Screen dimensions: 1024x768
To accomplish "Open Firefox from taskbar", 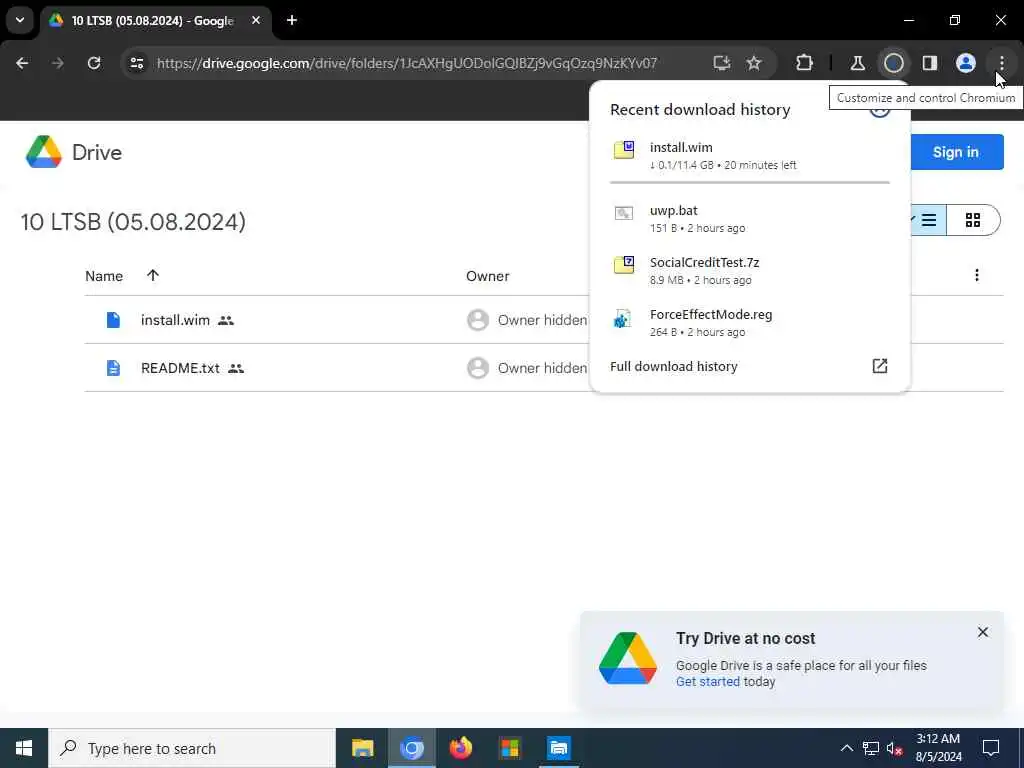I will [x=461, y=748].
